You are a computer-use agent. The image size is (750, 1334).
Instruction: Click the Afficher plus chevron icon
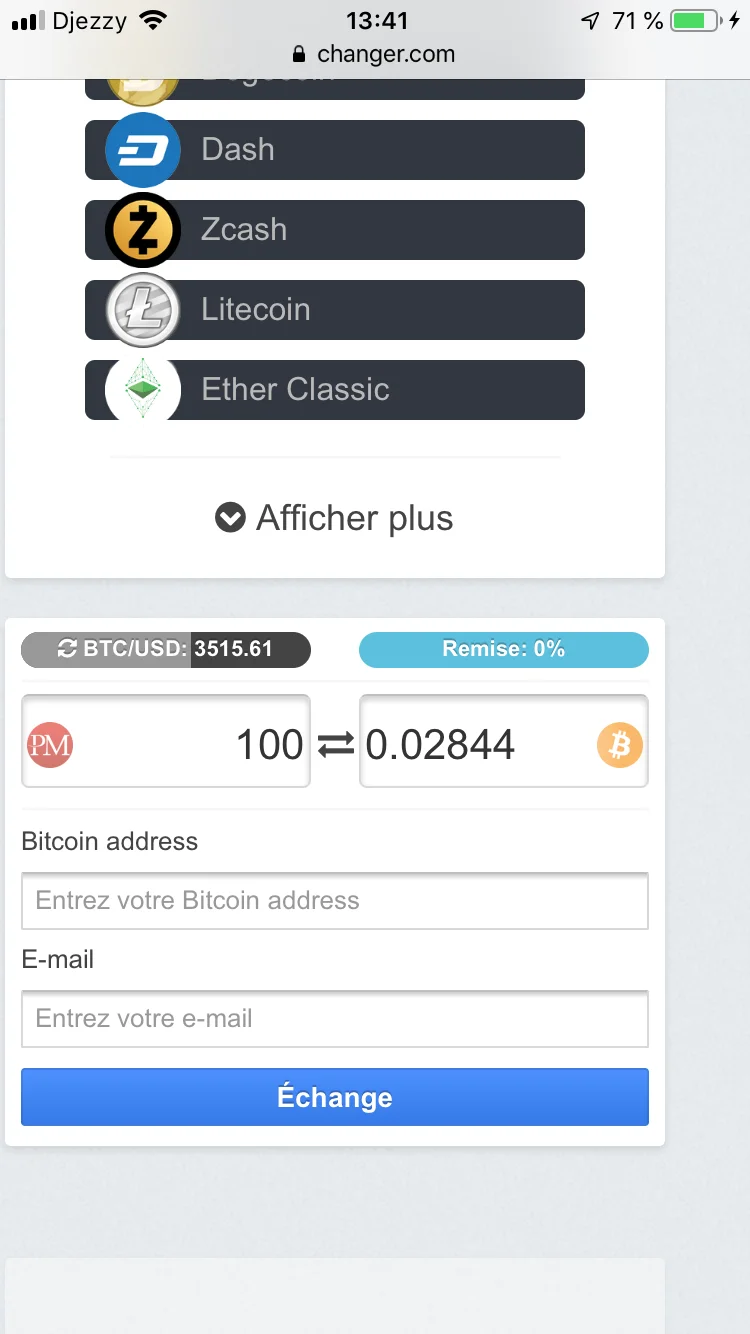(x=230, y=518)
